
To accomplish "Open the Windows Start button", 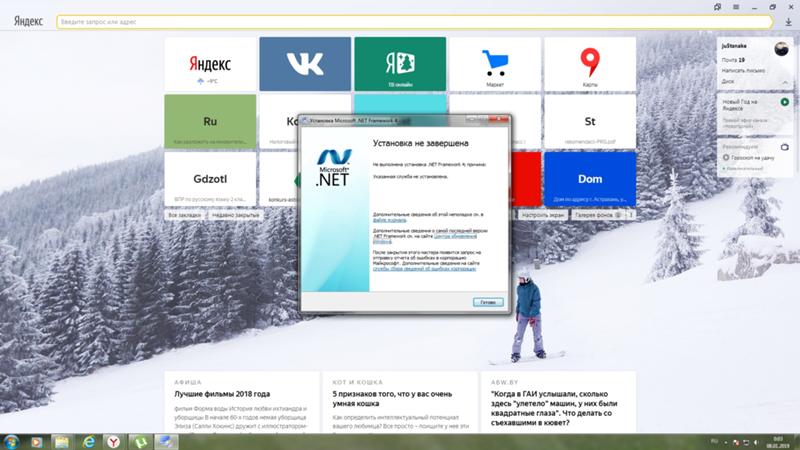I will pyautogui.click(x=11, y=442).
